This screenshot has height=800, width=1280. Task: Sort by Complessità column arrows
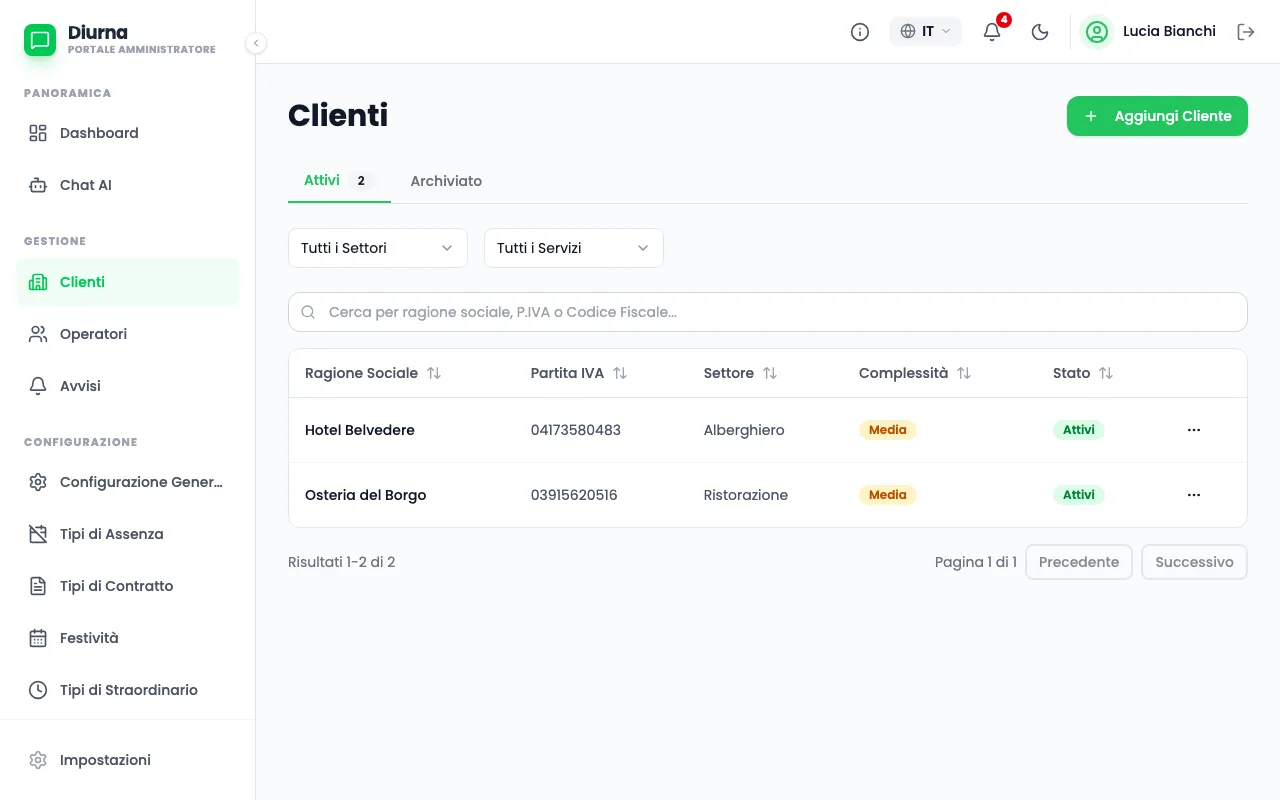tap(964, 373)
